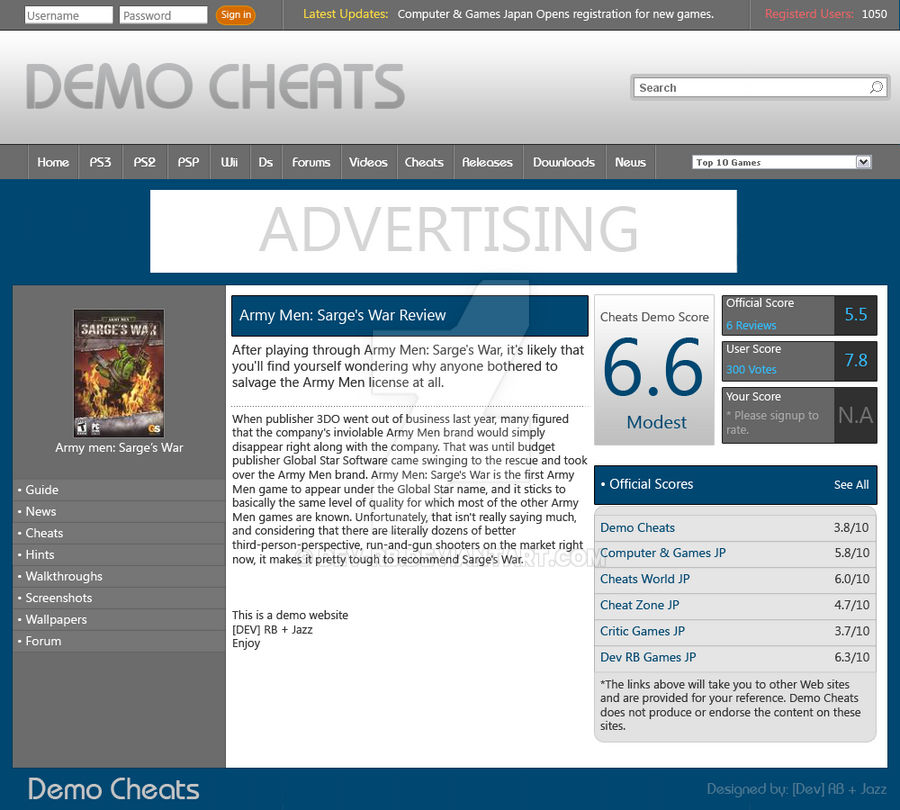Open the Critic Games JP link
This screenshot has width=900, height=810.
(x=642, y=631)
